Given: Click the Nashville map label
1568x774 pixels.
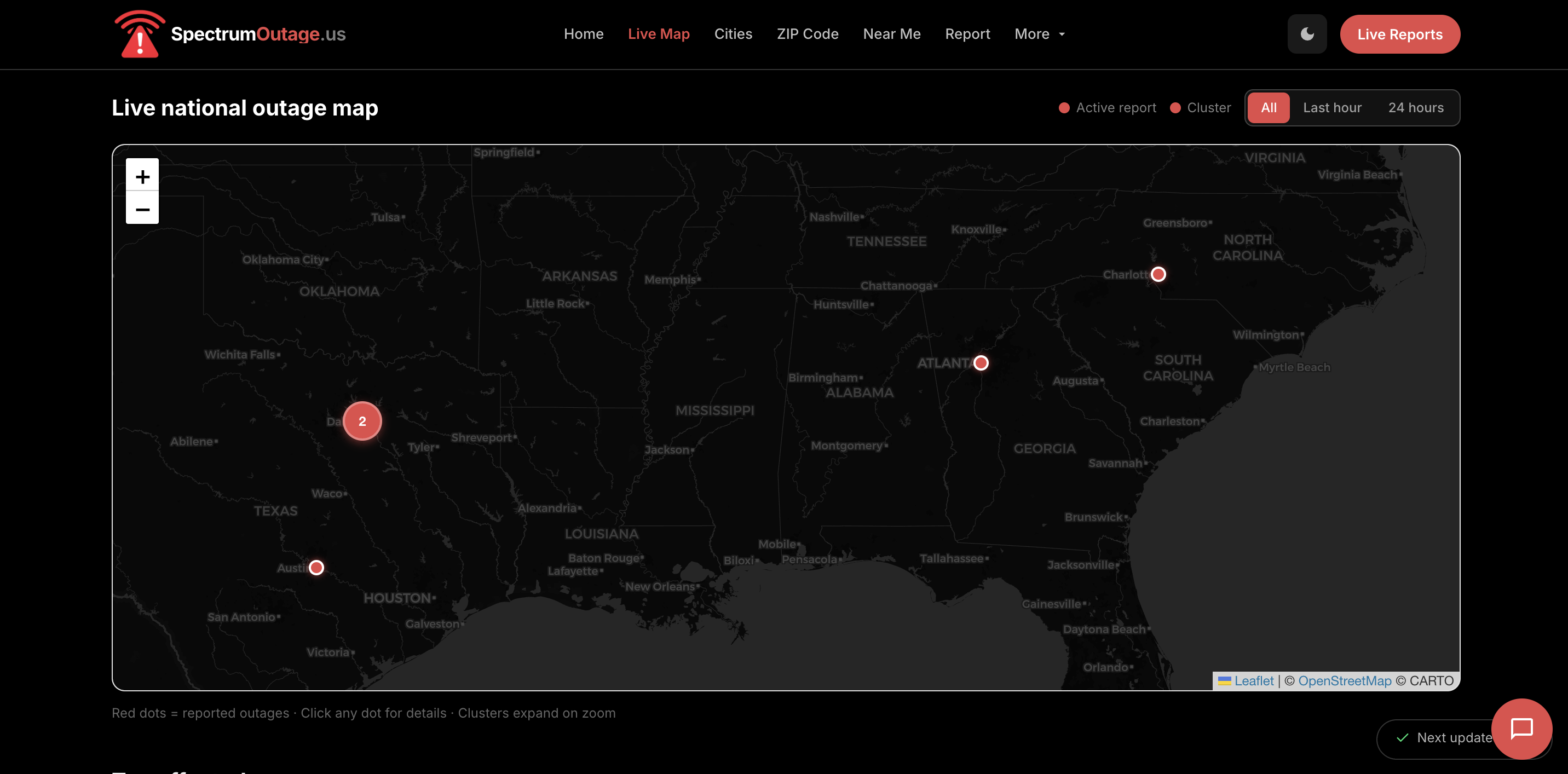Looking at the screenshot, I should [834, 217].
